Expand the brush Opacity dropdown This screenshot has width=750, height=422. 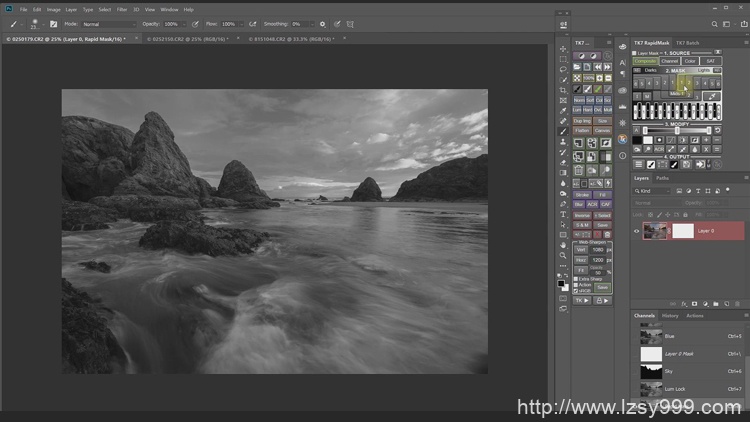click(185, 23)
